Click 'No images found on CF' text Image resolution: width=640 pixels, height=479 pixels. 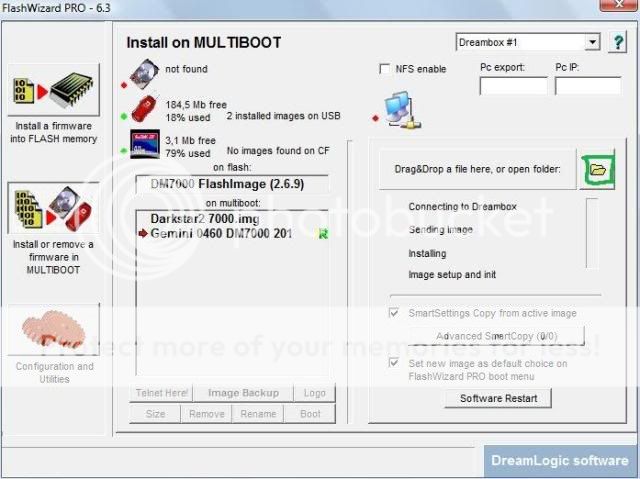(x=278, y=151)
